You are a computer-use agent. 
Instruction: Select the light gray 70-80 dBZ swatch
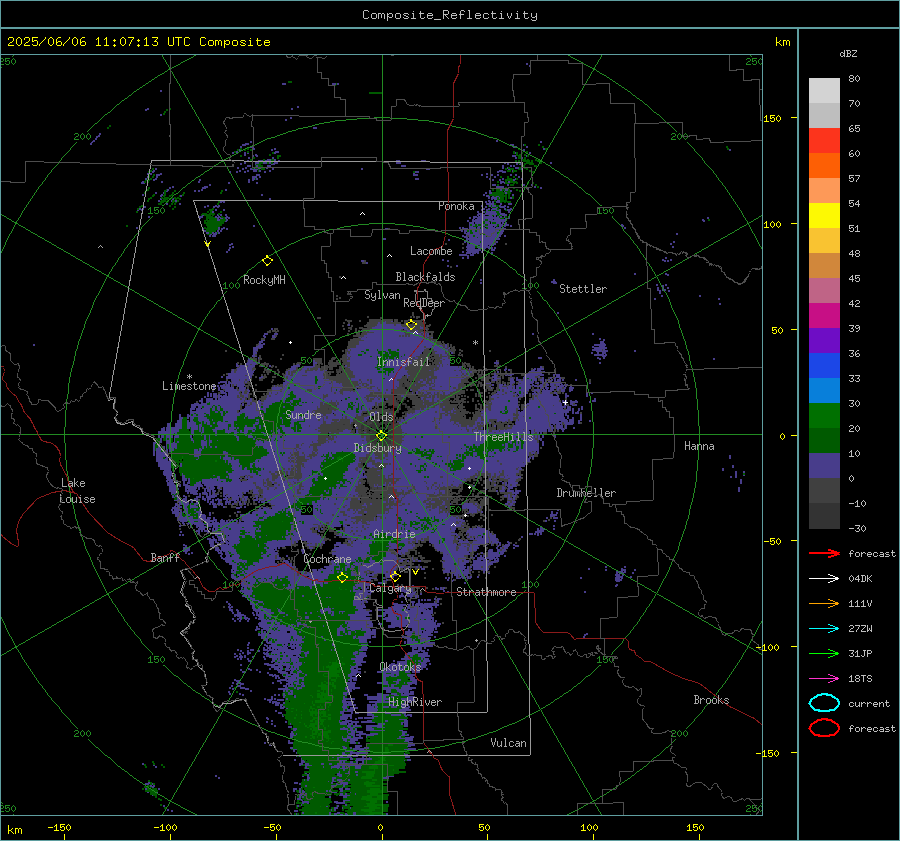coord(824,90)
